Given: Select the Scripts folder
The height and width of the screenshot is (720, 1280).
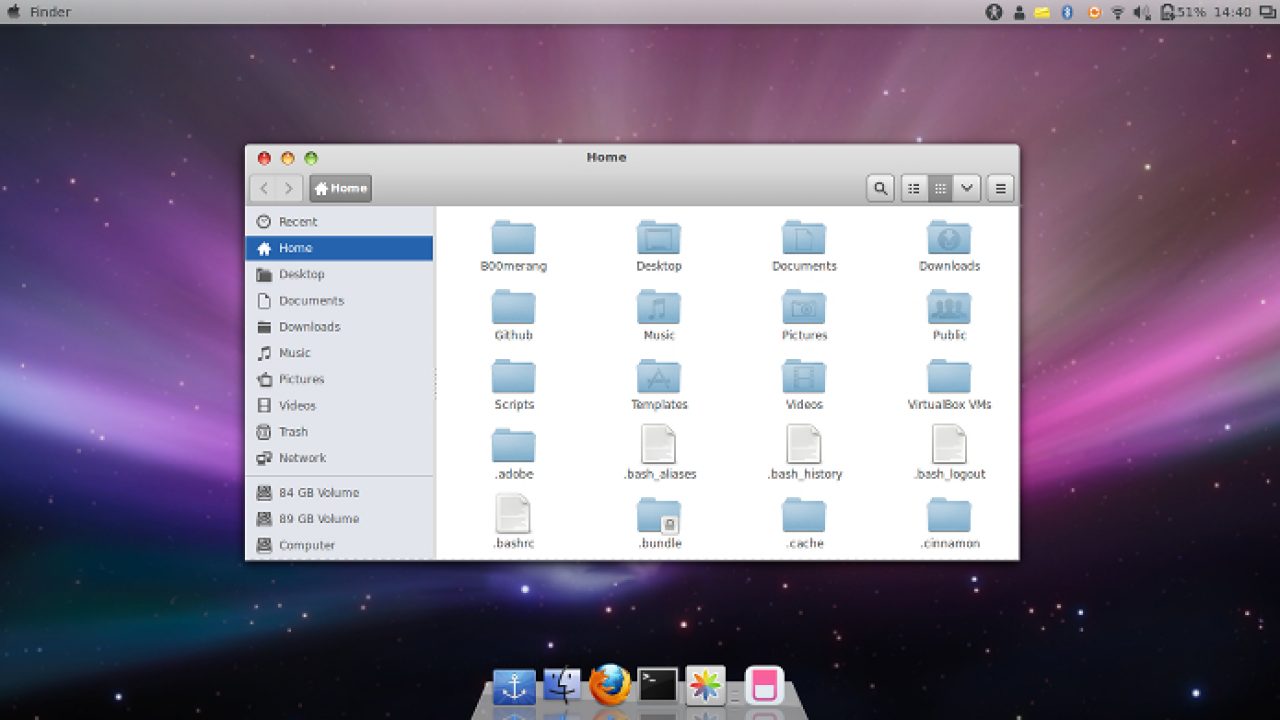Looking at the screenshot, I should (514, 384).
